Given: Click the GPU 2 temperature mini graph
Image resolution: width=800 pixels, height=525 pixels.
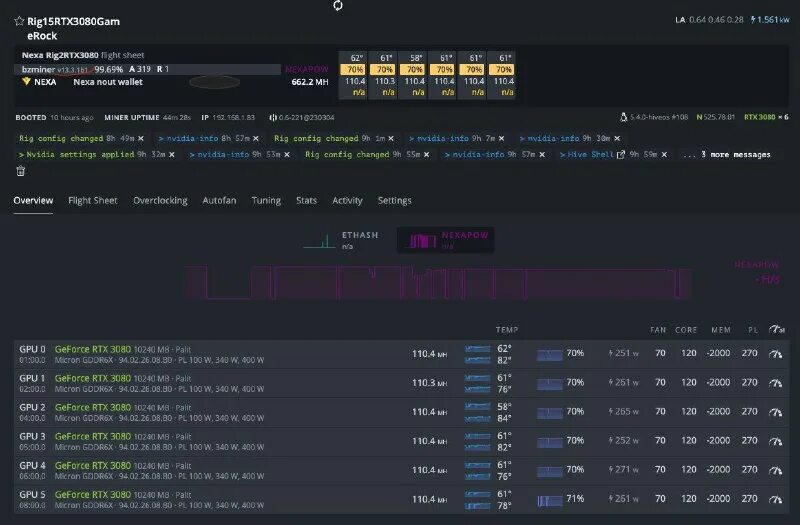Looking at the screenshot, I should tap(478, 413).
